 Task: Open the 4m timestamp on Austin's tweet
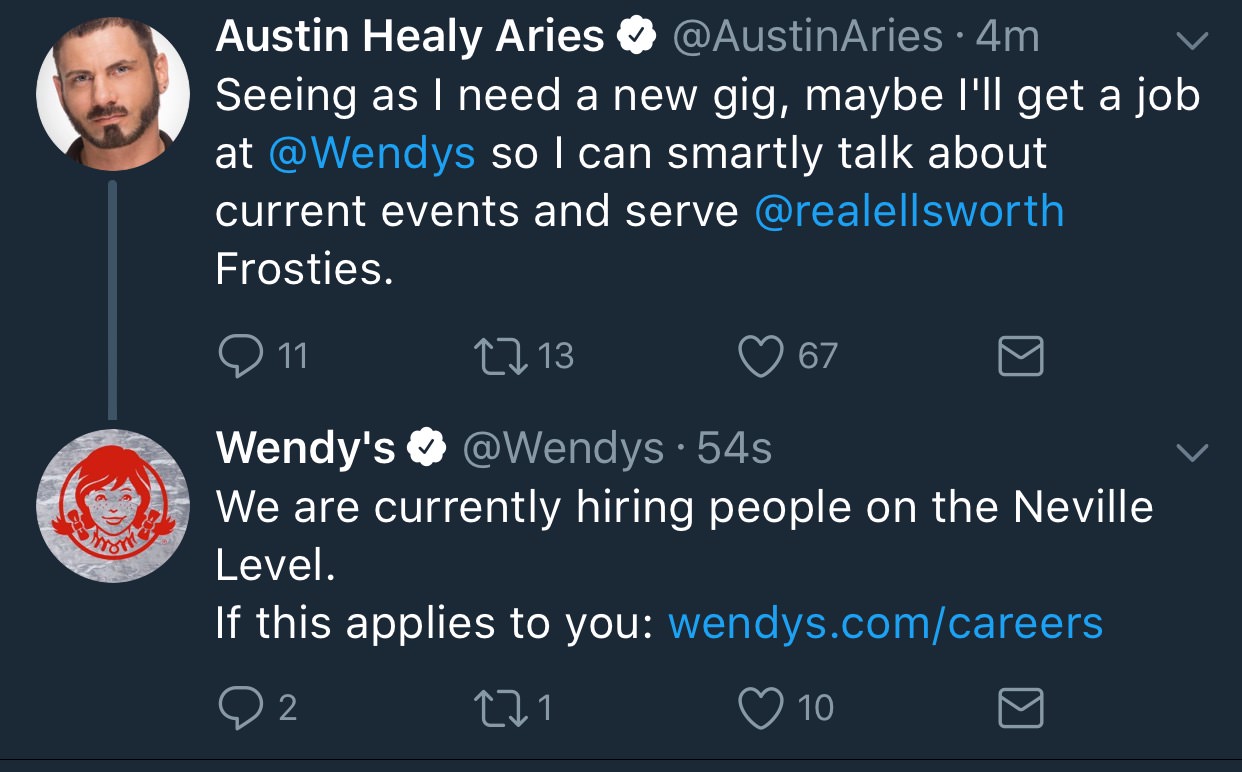(x=1007, y=38)
